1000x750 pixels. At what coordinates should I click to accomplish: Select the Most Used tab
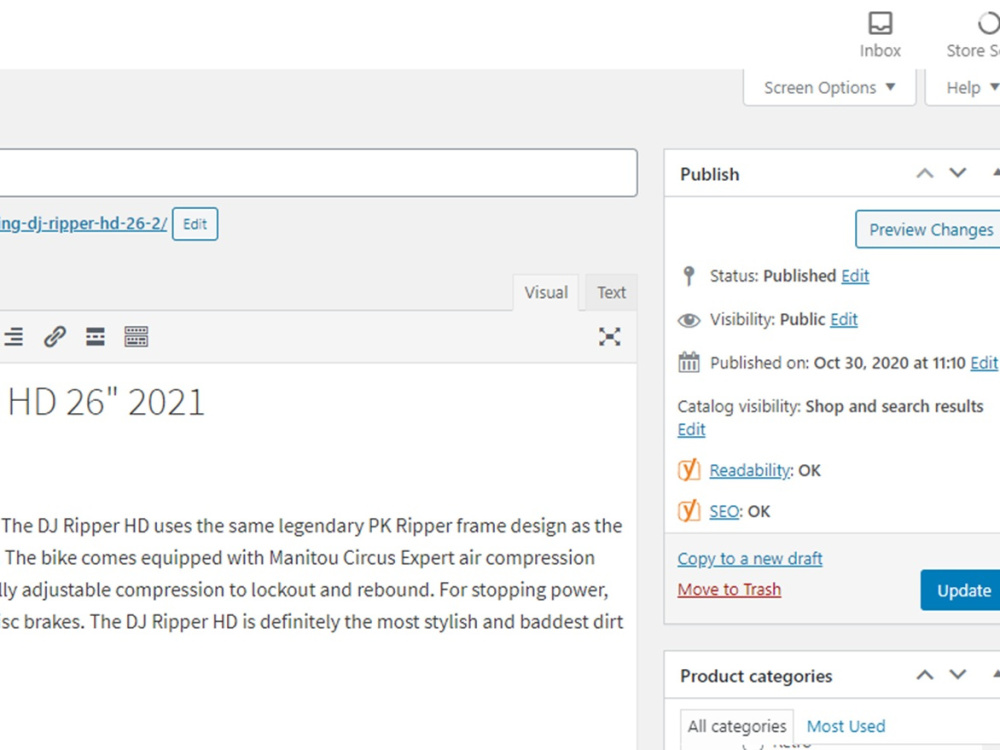[846, 726]
